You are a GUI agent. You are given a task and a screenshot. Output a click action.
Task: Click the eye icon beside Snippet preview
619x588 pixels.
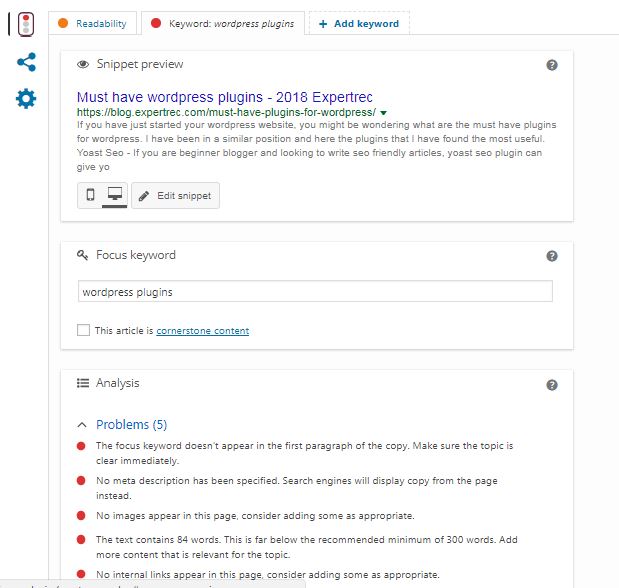83,64
